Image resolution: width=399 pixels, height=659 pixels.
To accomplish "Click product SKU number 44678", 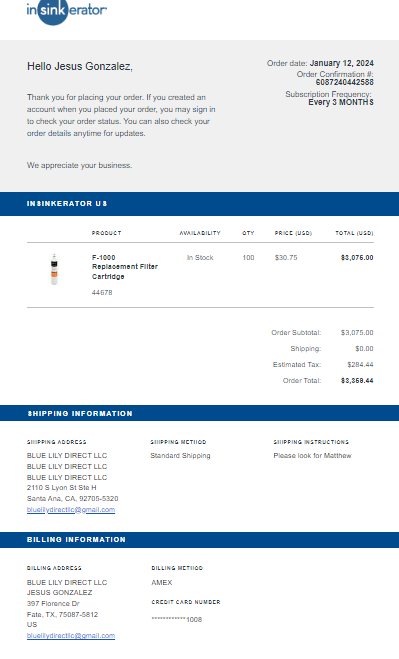I will pyautogui.click(x=102, y=293).
